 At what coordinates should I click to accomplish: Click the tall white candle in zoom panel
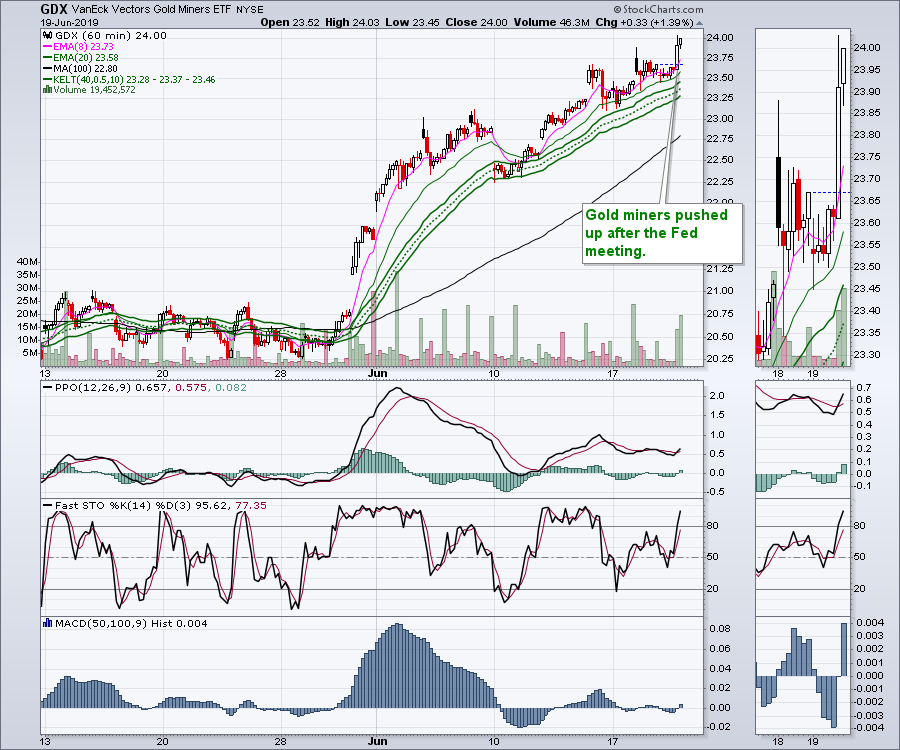(x=839, y=152)
